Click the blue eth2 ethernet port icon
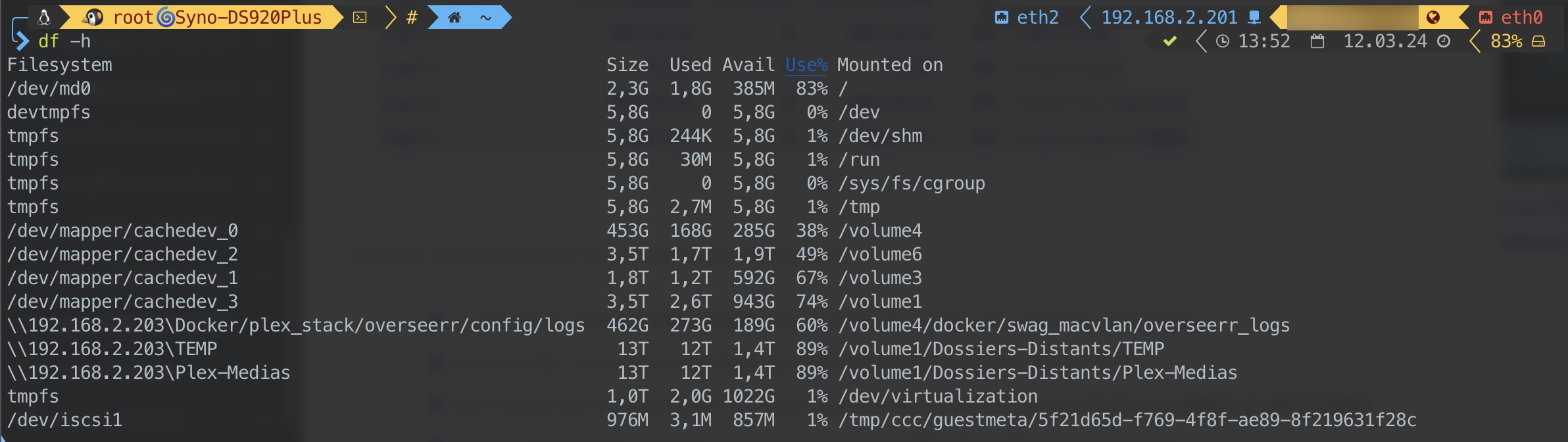 tap(1001, 17)
